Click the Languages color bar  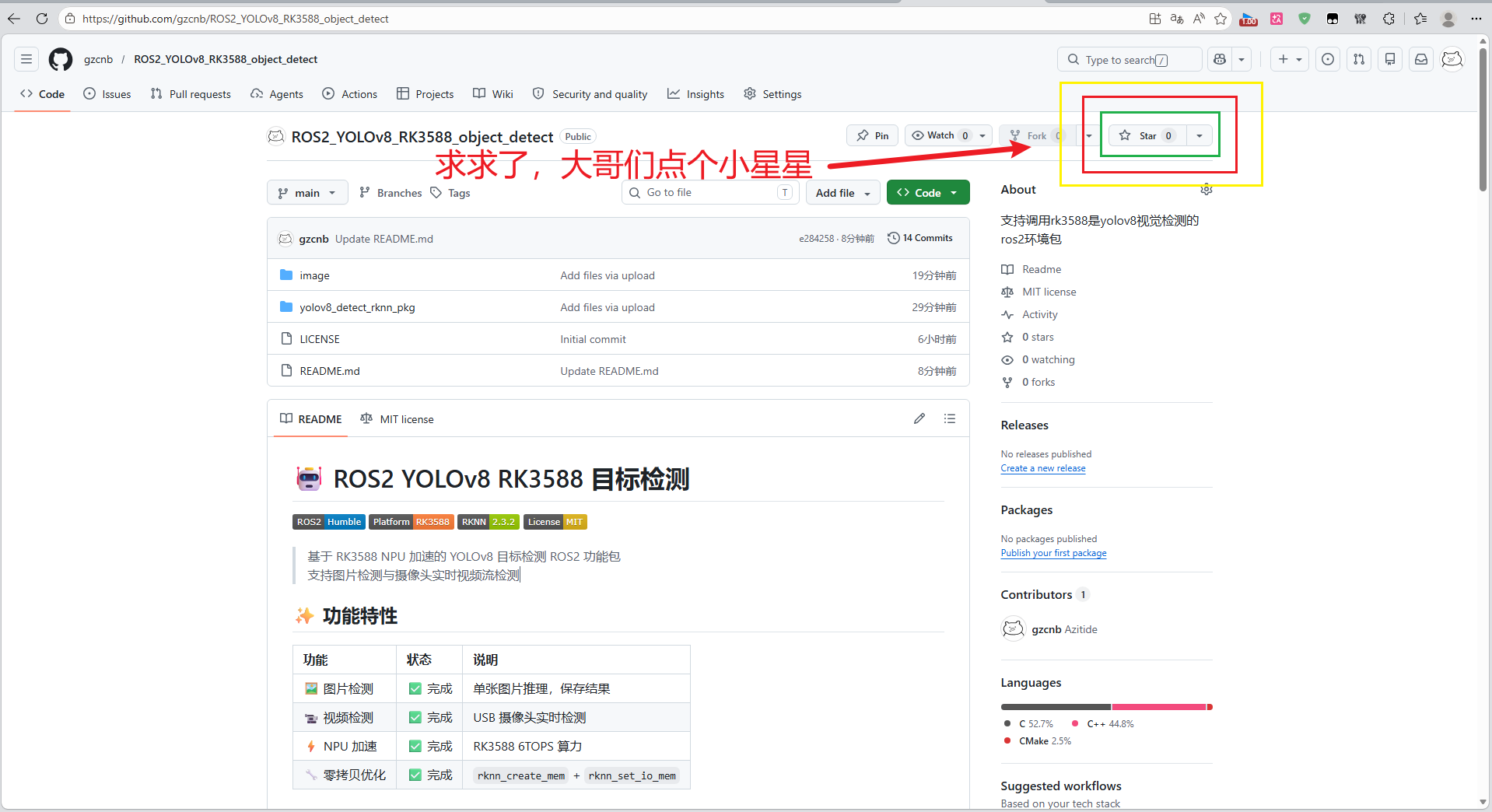coord(1105,707)
